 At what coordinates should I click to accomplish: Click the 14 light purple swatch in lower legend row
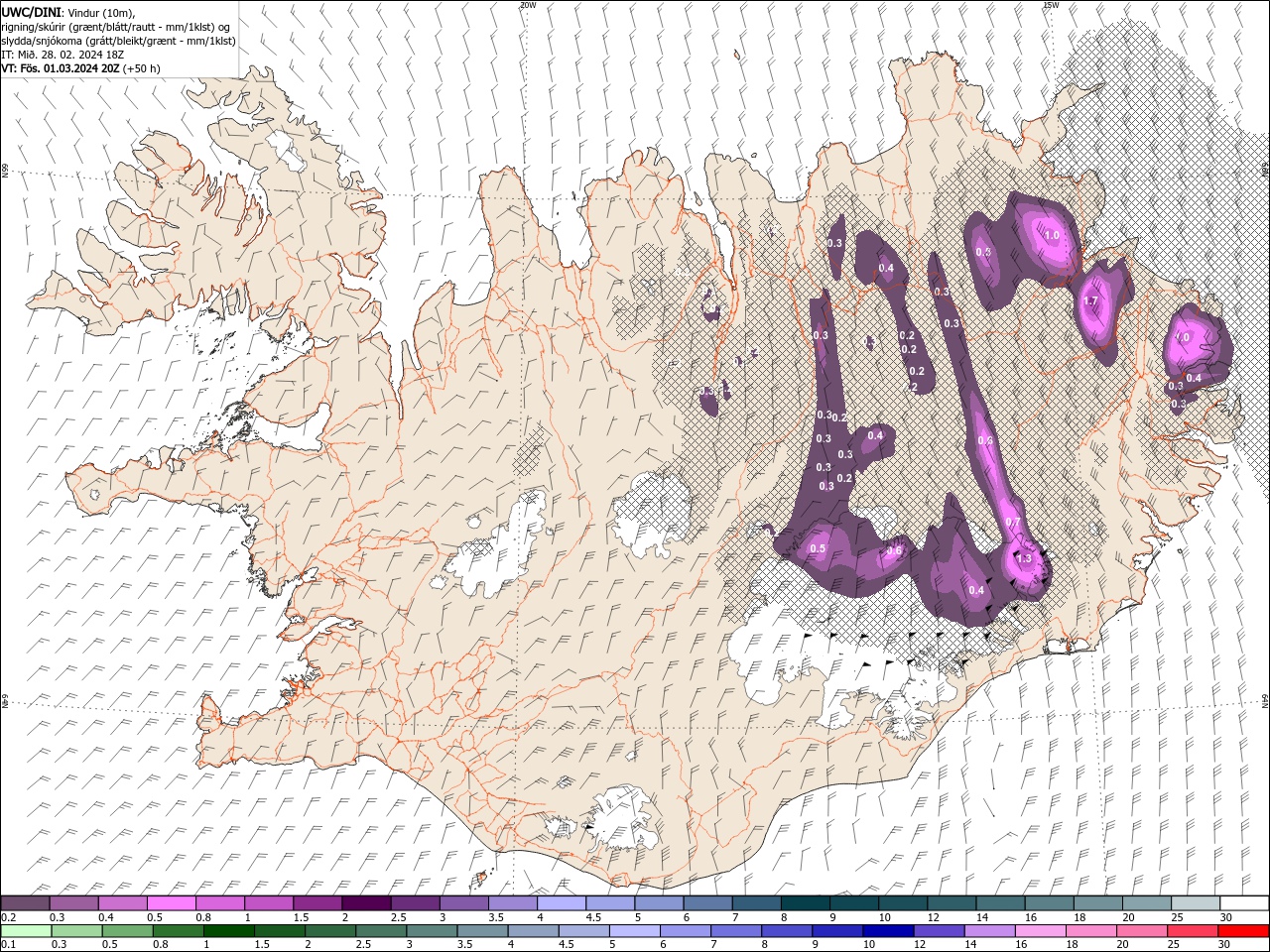(989, 931)
